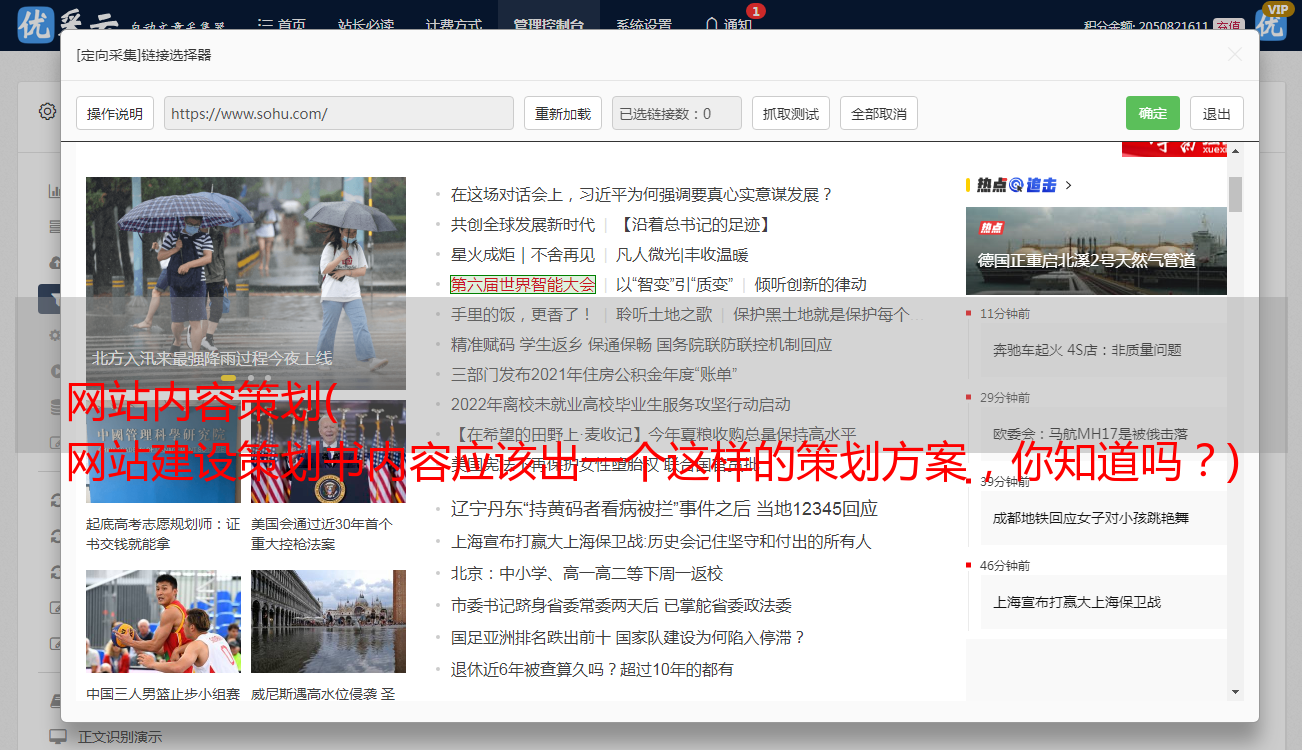Open the rainy street umbrella news image
1302x750 pixels.
(x=245, y=282)
